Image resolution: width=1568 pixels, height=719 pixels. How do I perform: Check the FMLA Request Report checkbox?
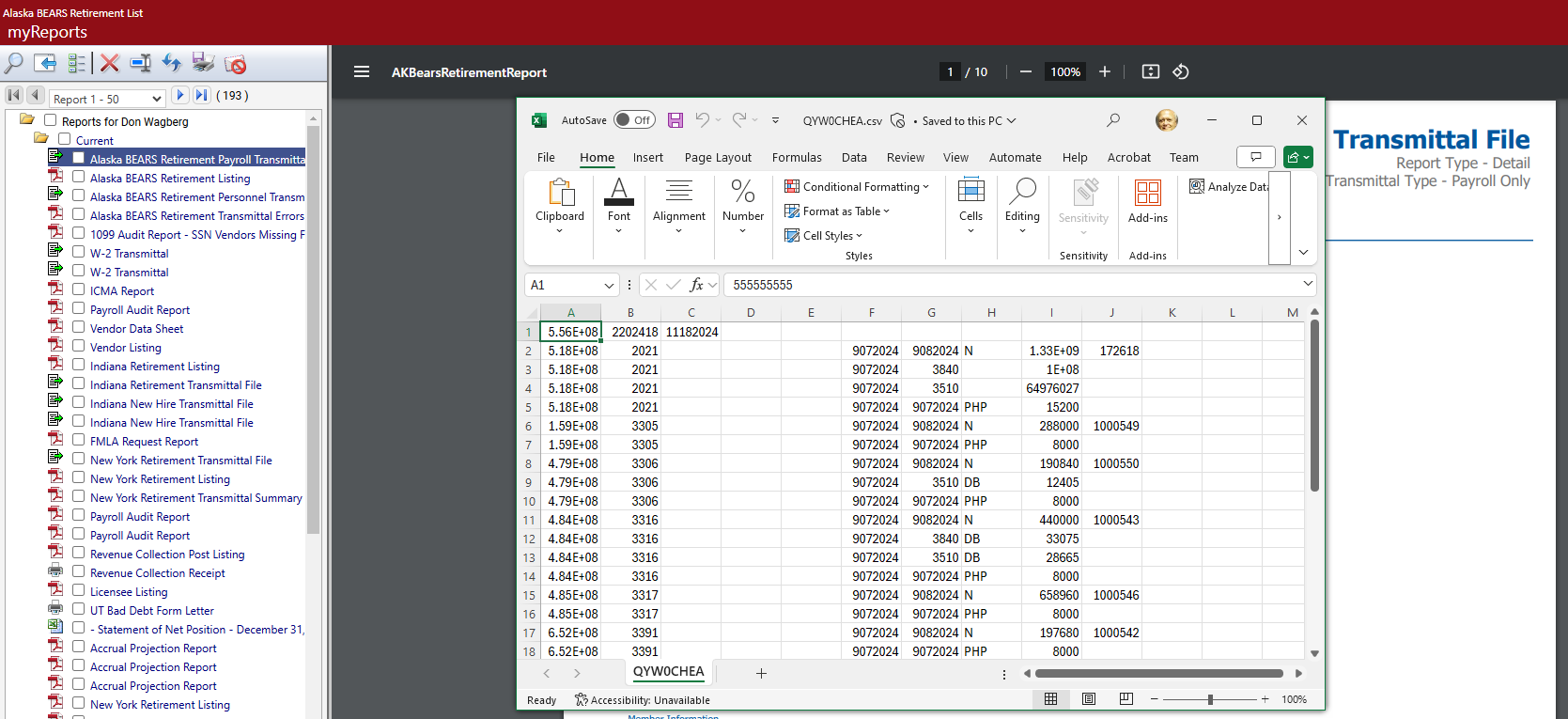point(79,440)
